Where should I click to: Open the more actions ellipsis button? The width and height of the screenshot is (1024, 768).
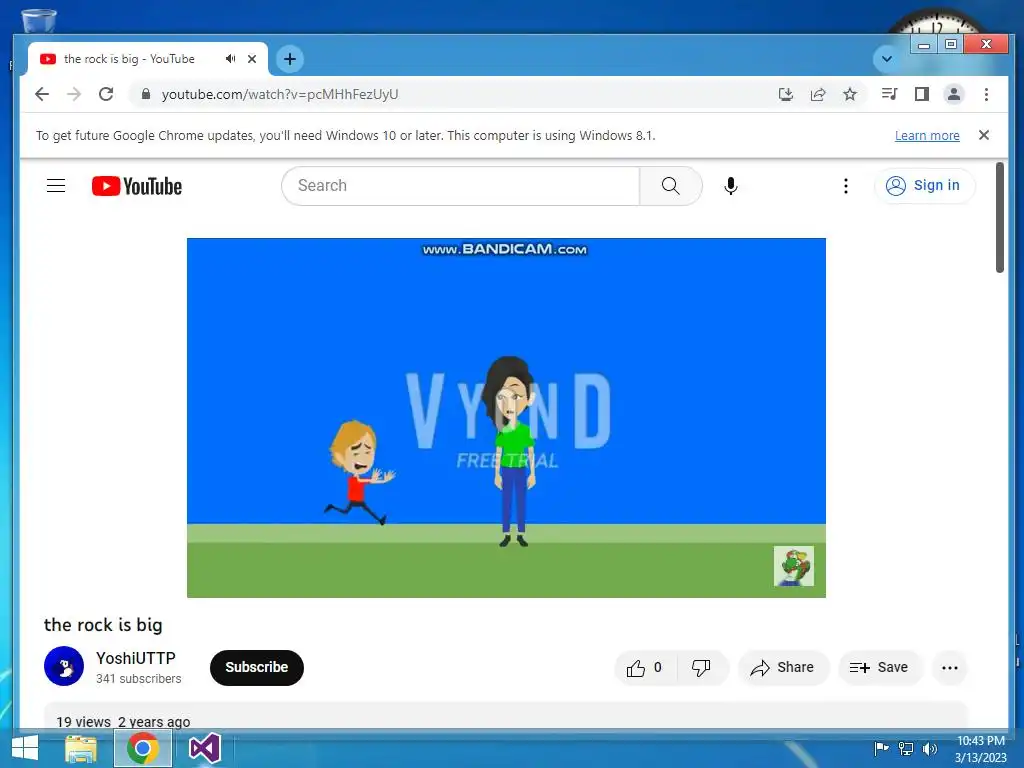(x=950, y=667)
